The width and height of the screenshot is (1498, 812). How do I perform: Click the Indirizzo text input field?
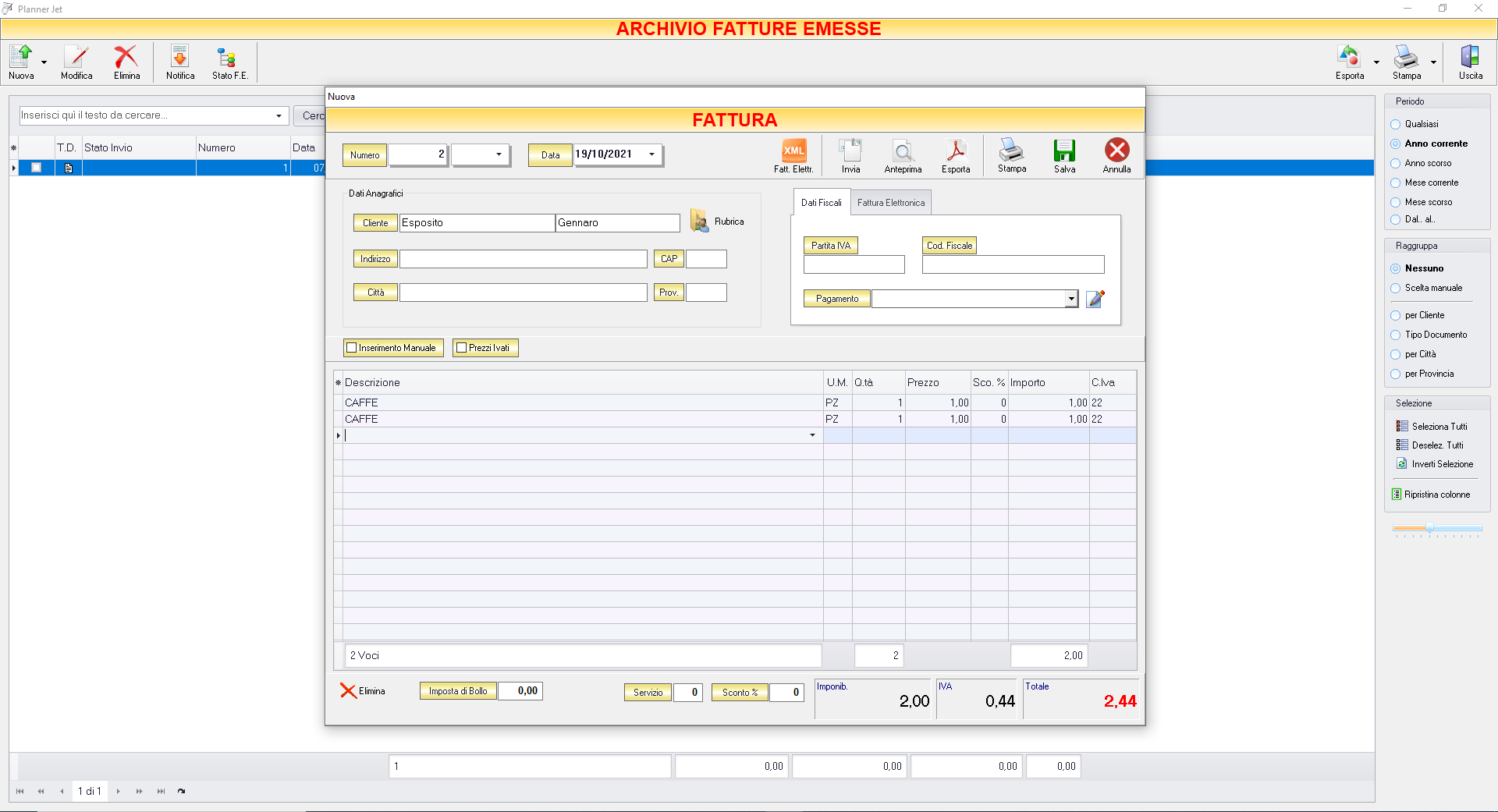coord(523,259)
